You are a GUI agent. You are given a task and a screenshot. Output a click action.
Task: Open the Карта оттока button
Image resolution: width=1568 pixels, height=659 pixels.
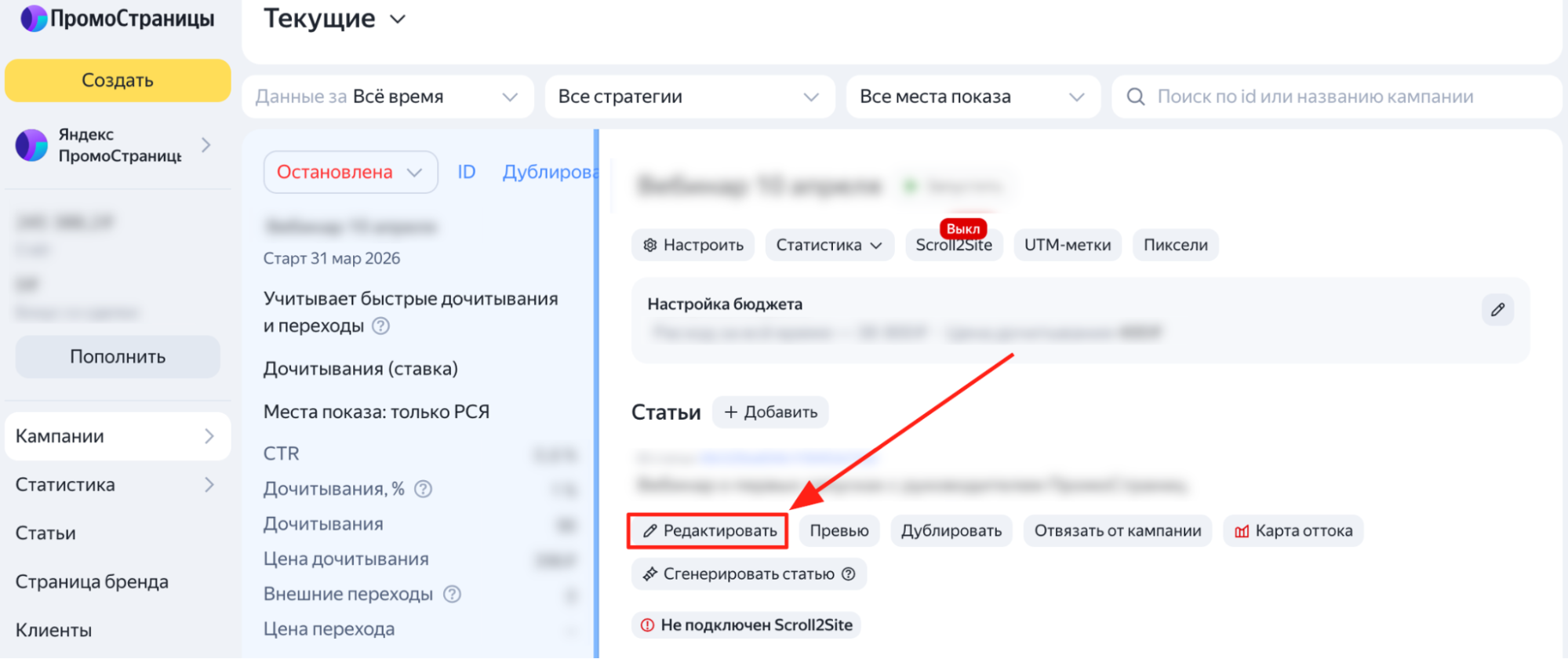pos(1293,531)
